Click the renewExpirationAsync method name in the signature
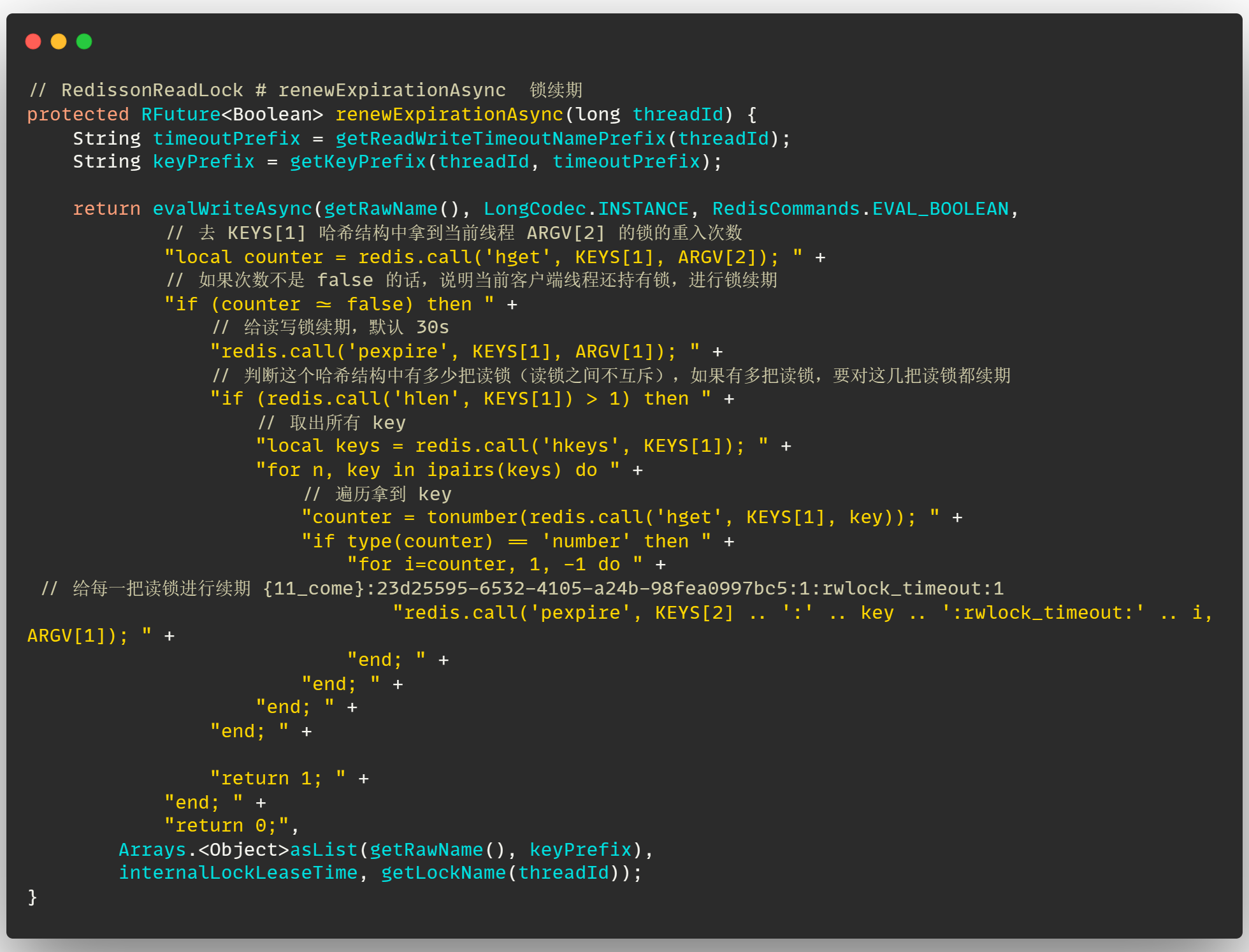This screenshot has width=1249, height=952. 449,115
